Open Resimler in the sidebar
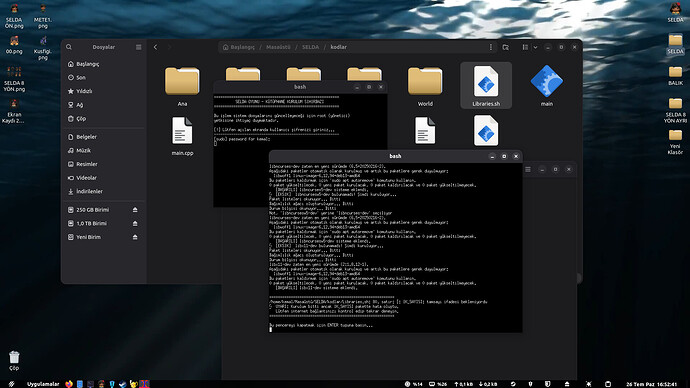 [104, 165]
